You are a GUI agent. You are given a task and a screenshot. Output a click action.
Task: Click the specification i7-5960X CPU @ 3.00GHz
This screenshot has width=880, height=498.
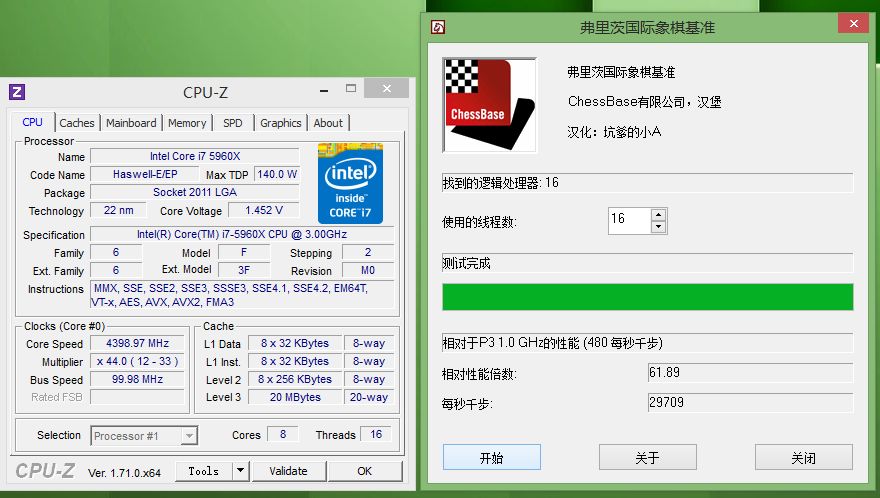(x=242, y=234)
